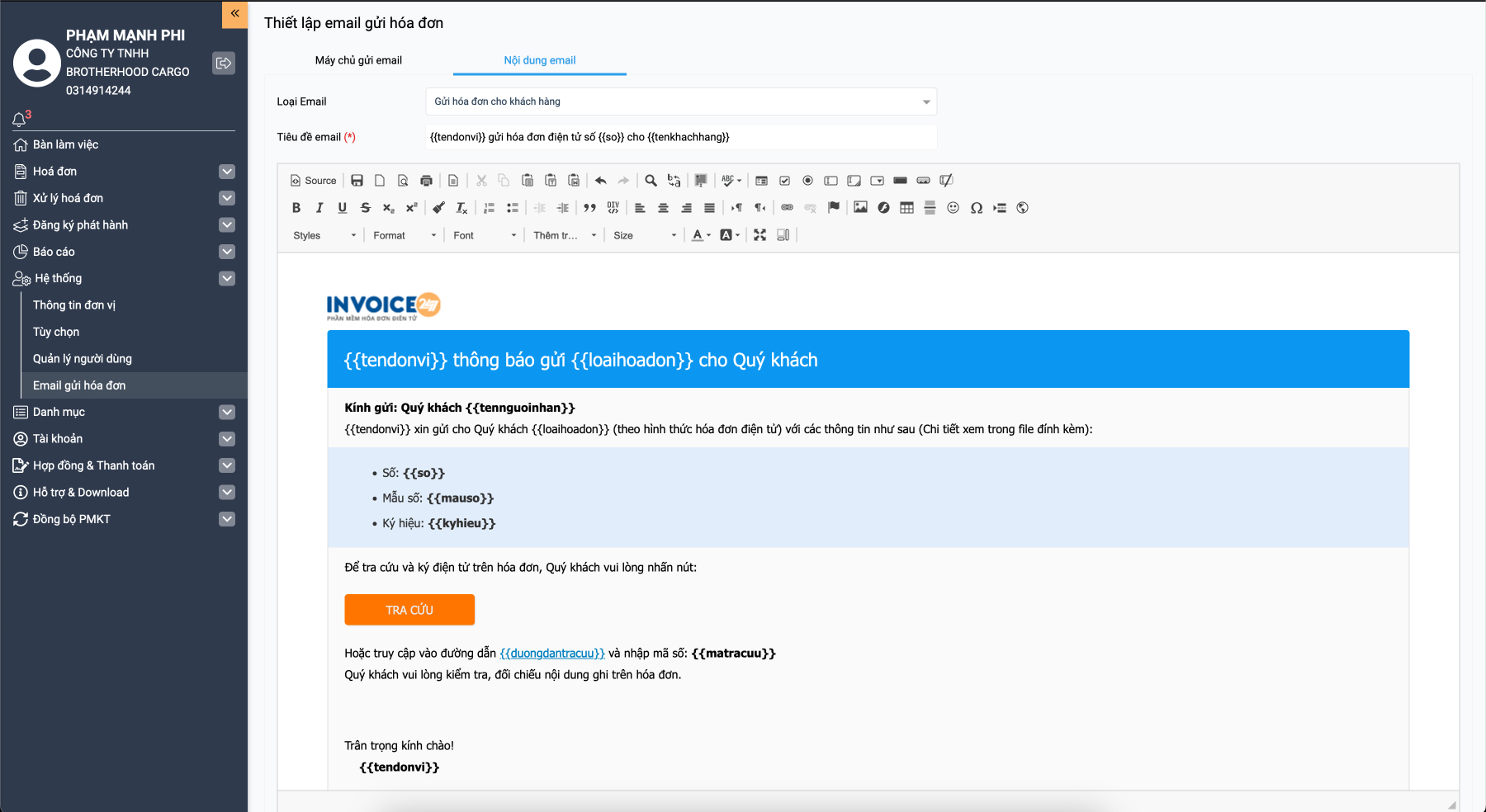Viewport: 1486px width, 812px height.
Task: Toggle Superscript formatting
Action: (x=411, y=208)
